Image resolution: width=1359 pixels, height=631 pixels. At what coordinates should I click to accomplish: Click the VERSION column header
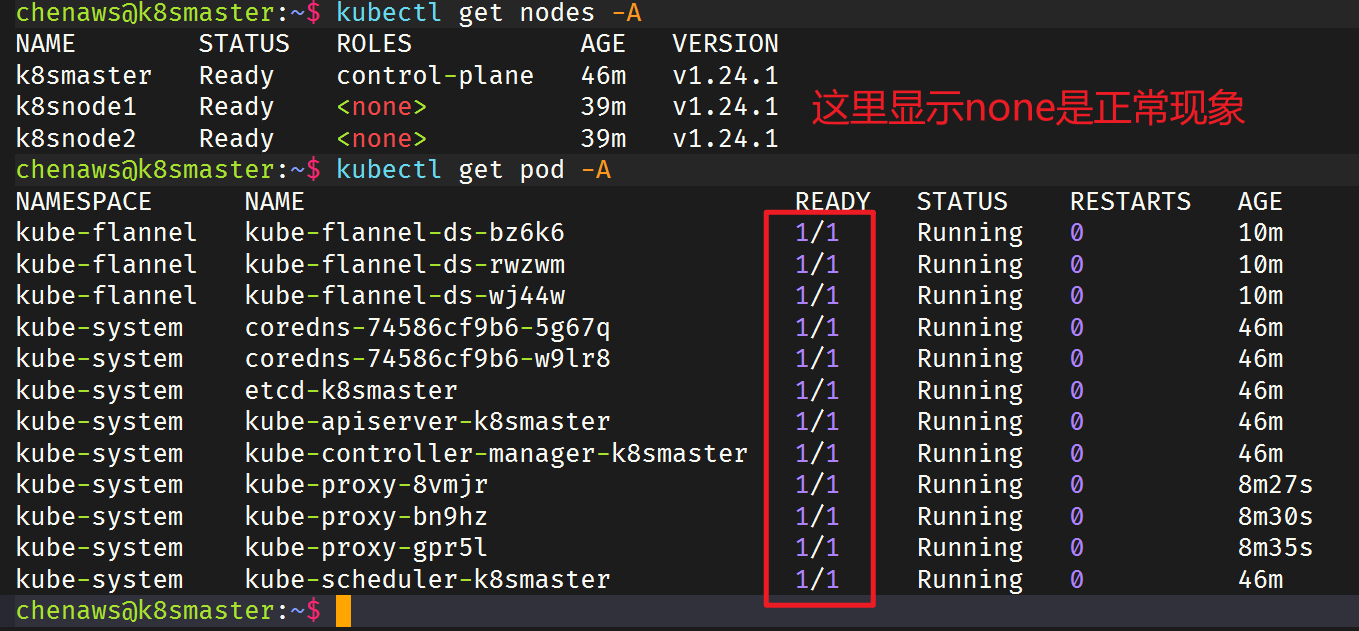pyautogui.click(x=725, y=44)
